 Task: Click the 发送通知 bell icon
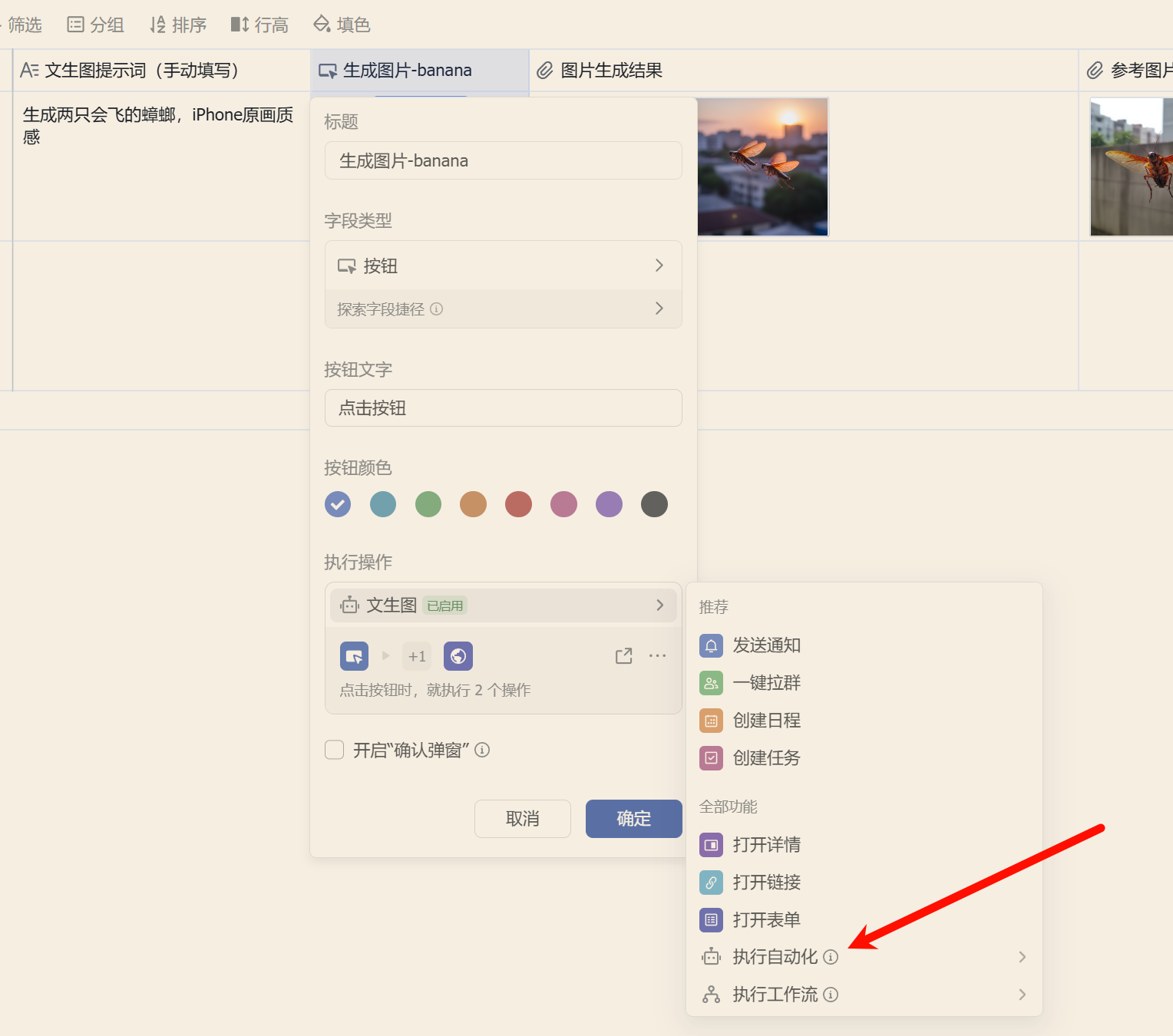coord(711,645)
